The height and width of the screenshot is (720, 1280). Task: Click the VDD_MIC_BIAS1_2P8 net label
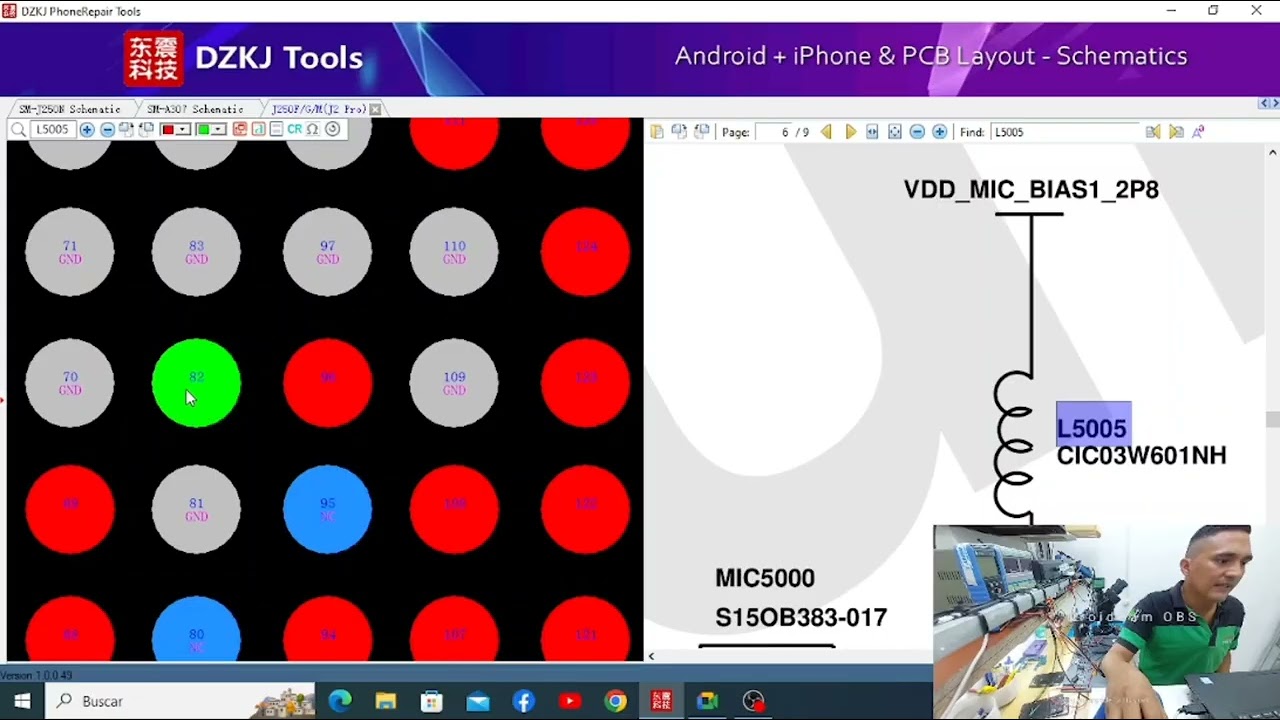(1031, 190)
